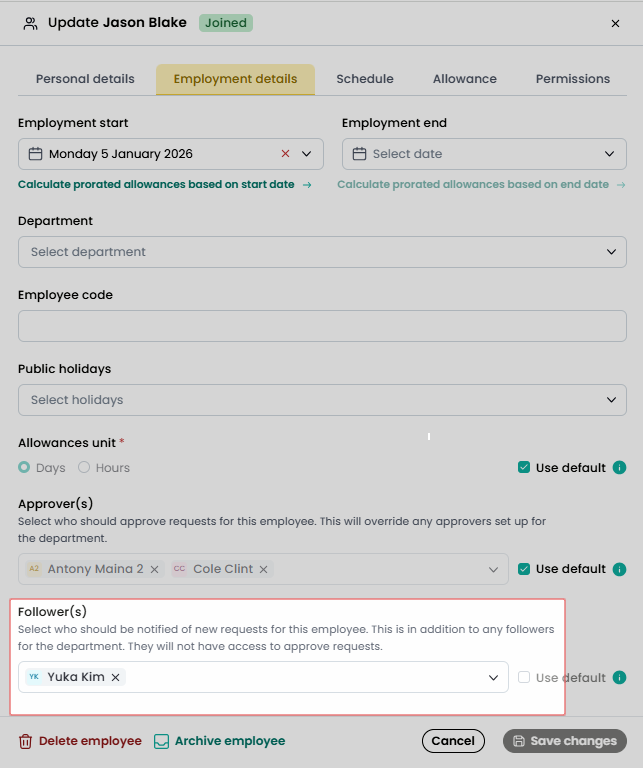Expand the Followers selection dropdown arrow

493,677
